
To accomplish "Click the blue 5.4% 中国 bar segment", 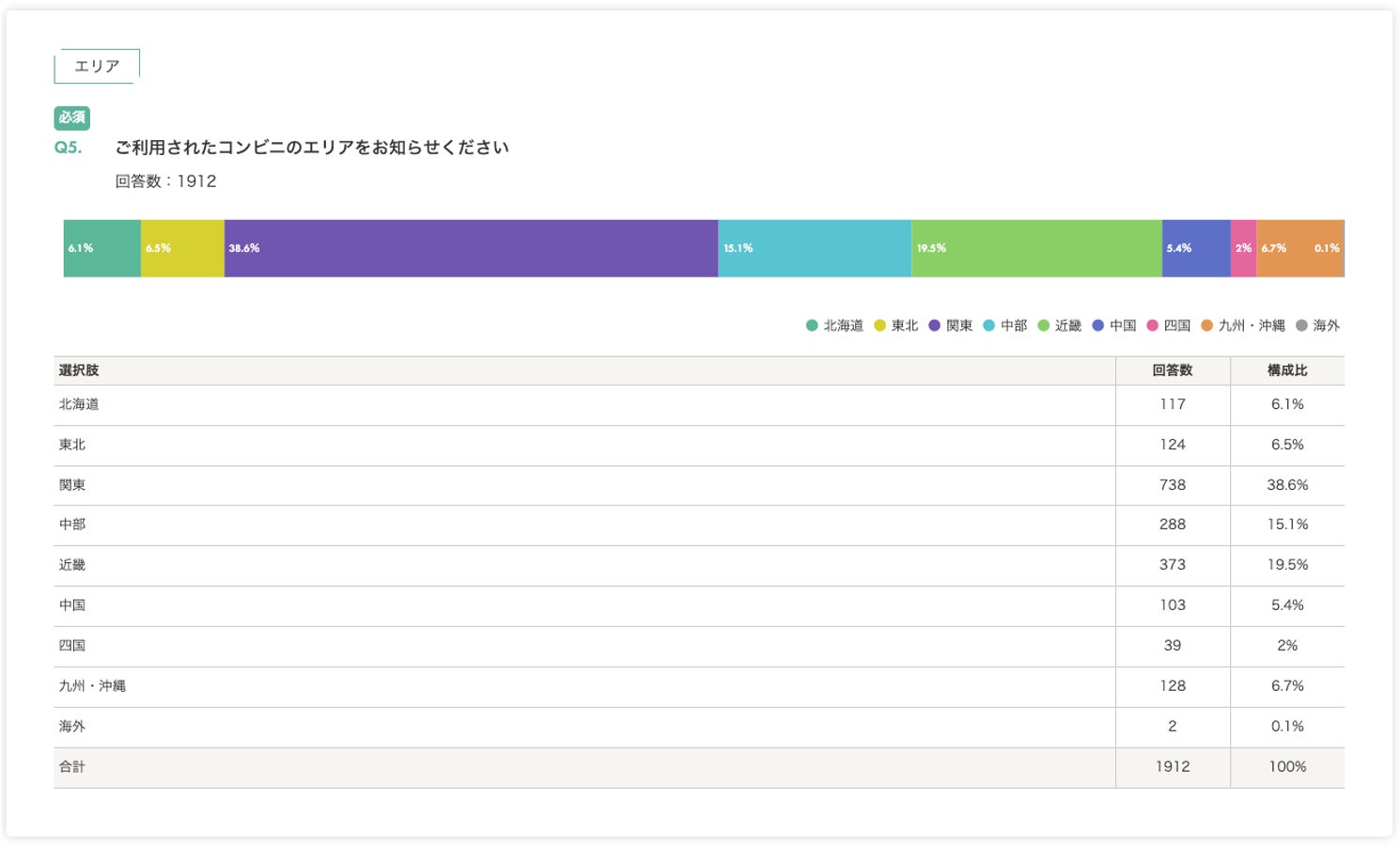I will [x=1196, y=248].
